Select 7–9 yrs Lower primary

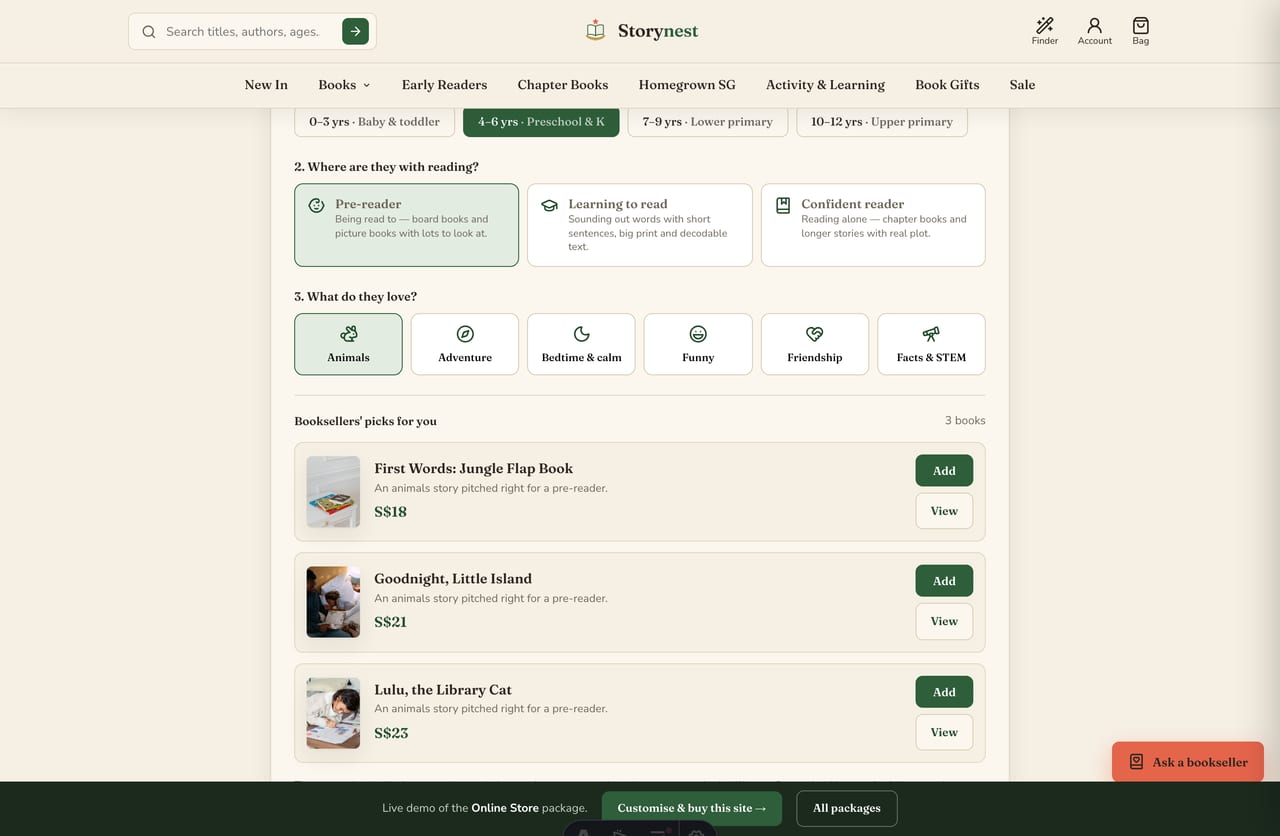[708, 122]
